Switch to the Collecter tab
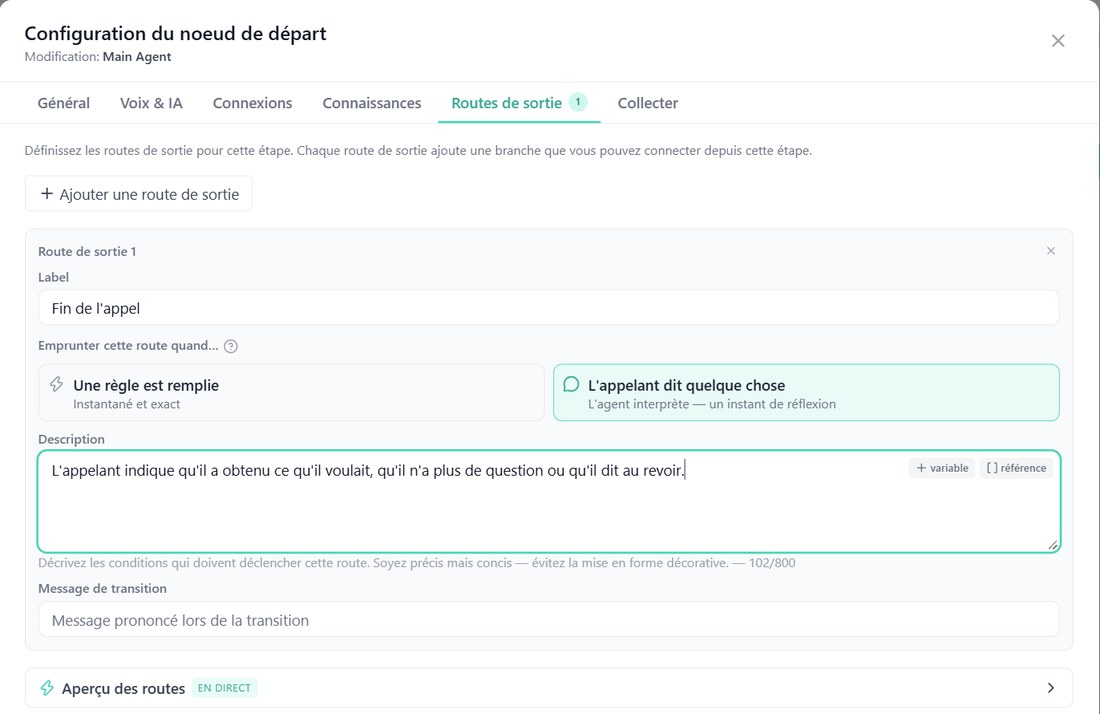1100x714 pixels. click(648, 103)
